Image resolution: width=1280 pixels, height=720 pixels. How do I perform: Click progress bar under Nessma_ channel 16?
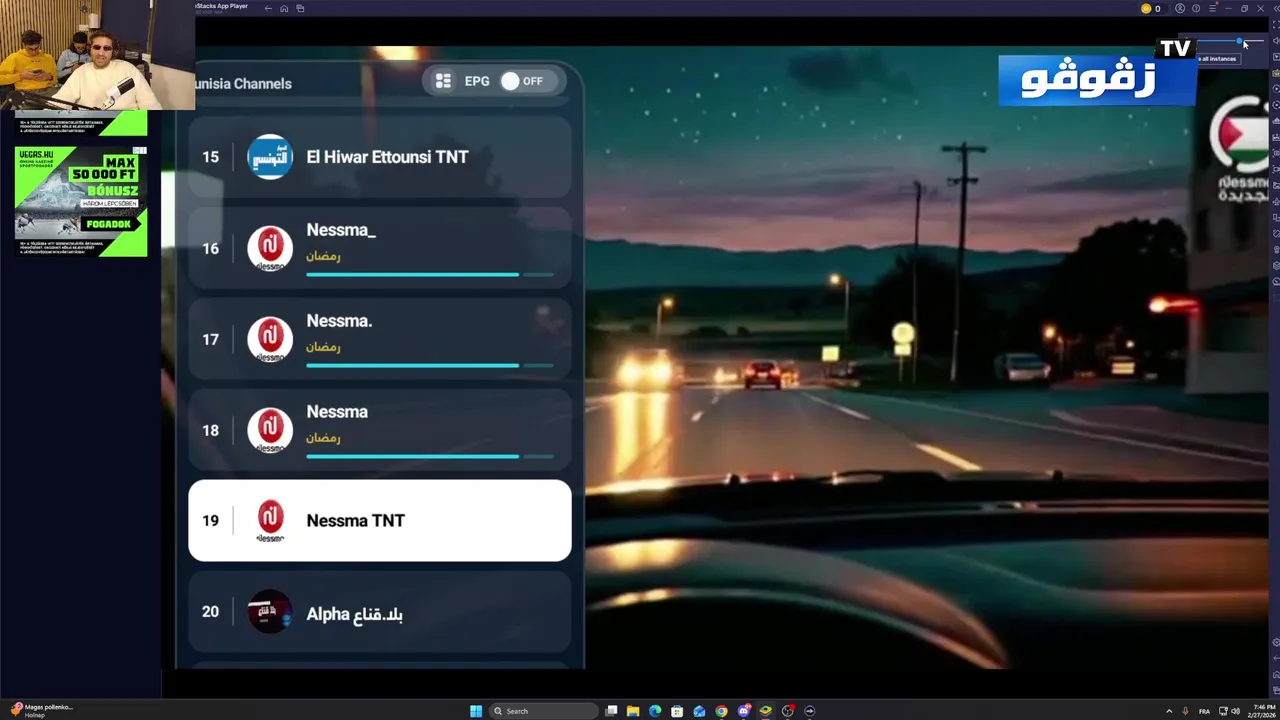(430, 274)
